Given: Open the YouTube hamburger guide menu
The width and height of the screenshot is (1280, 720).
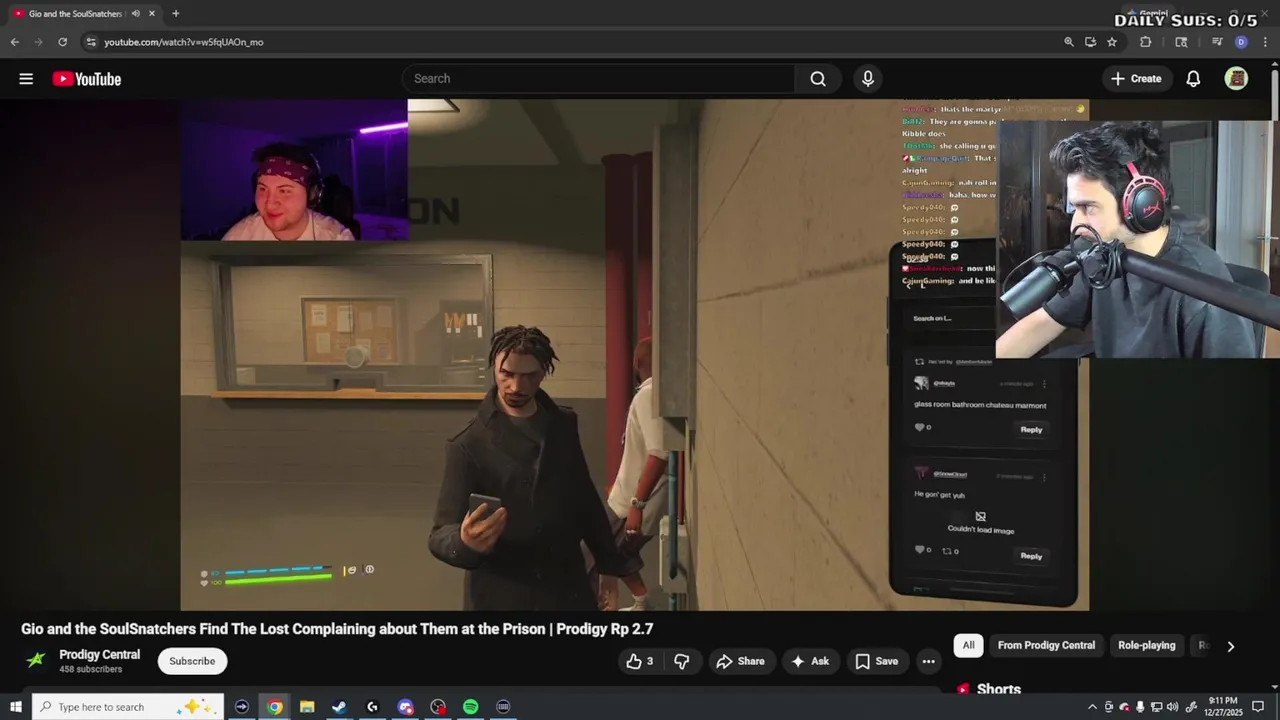Looking at the screenshot, I should pyautogui.click(x=26, y=79).
